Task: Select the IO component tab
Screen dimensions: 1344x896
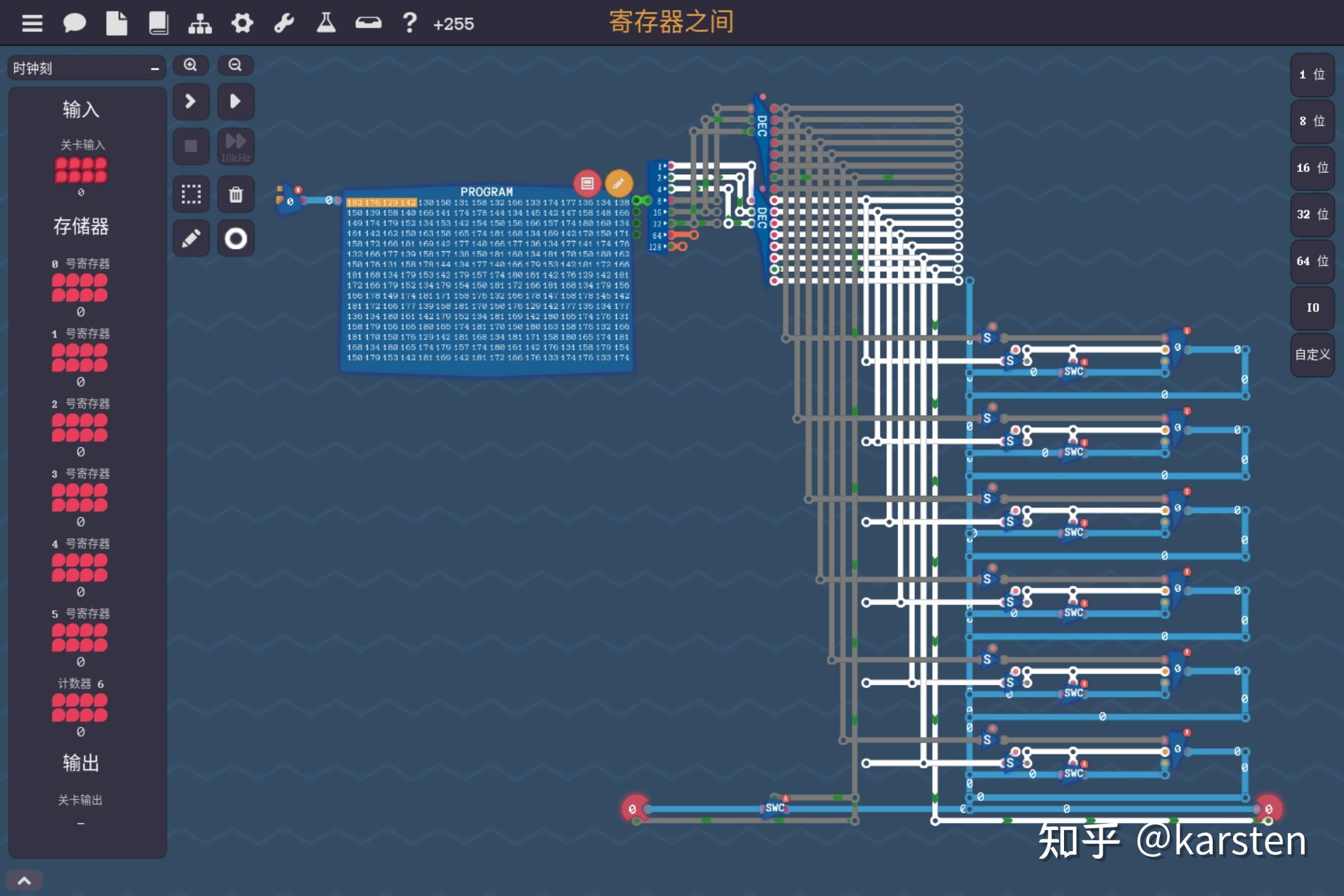Action: pyautogui.click(x=1312, y=308)
